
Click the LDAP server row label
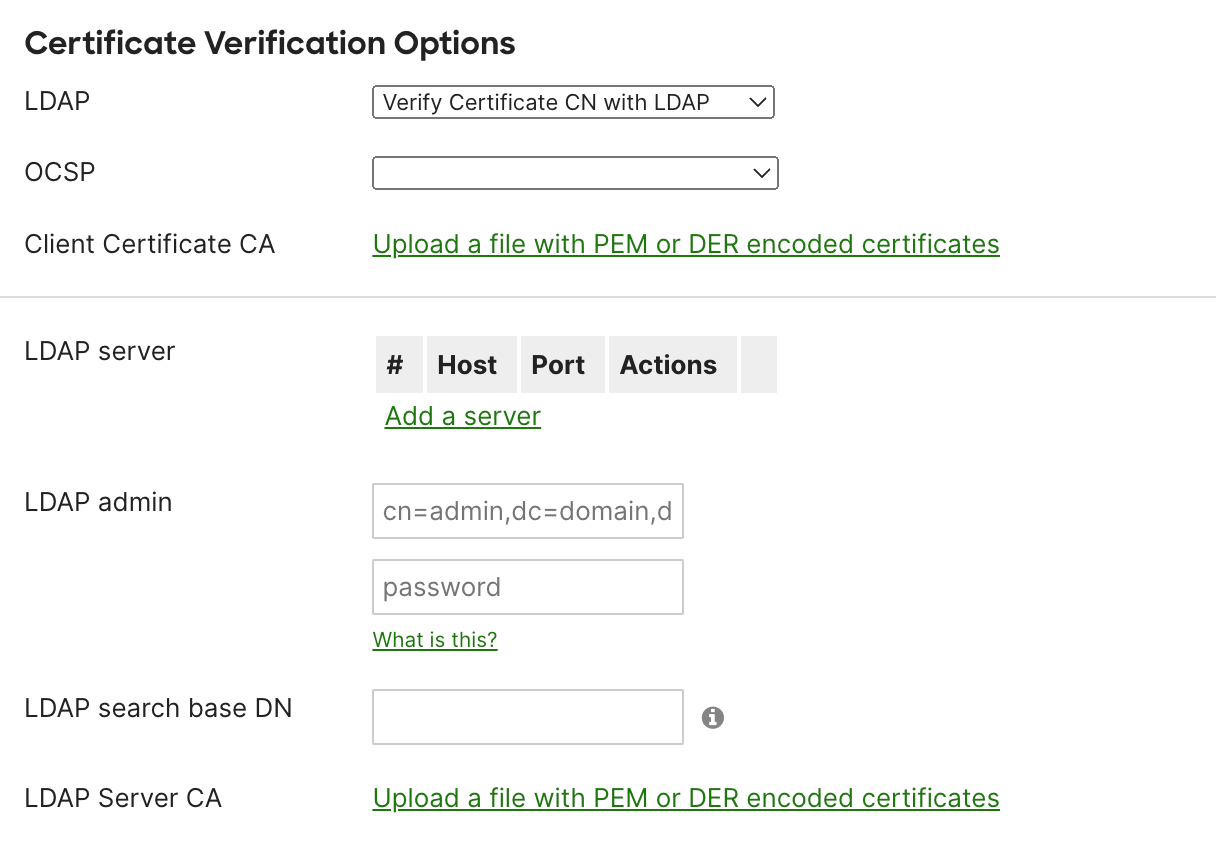pos(100,351)
